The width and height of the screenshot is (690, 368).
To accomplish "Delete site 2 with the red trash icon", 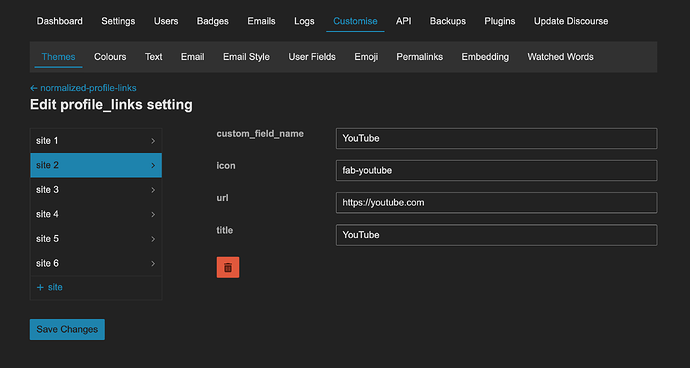I will coord(228,267).
